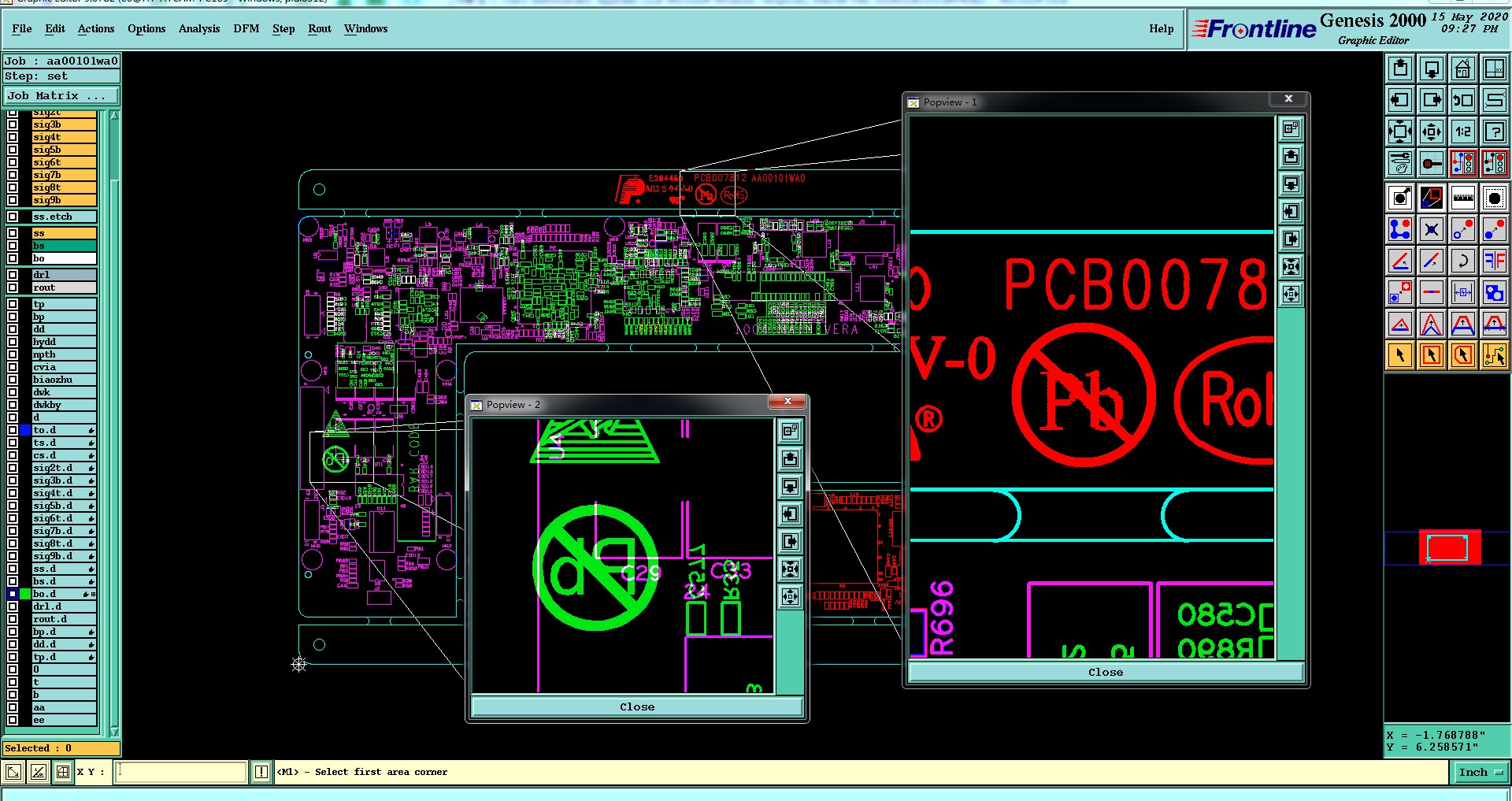
Task: Click the delete feature X icon
Action: coord(1432,229)
